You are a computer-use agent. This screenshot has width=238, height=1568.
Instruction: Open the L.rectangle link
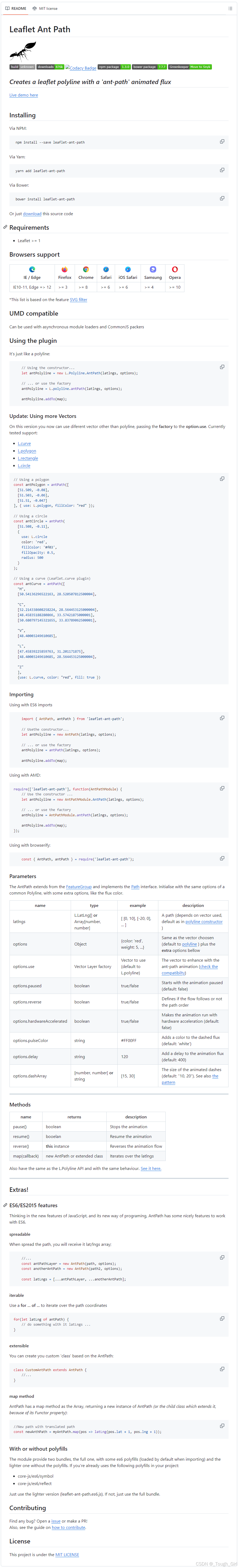coord(28,458)
